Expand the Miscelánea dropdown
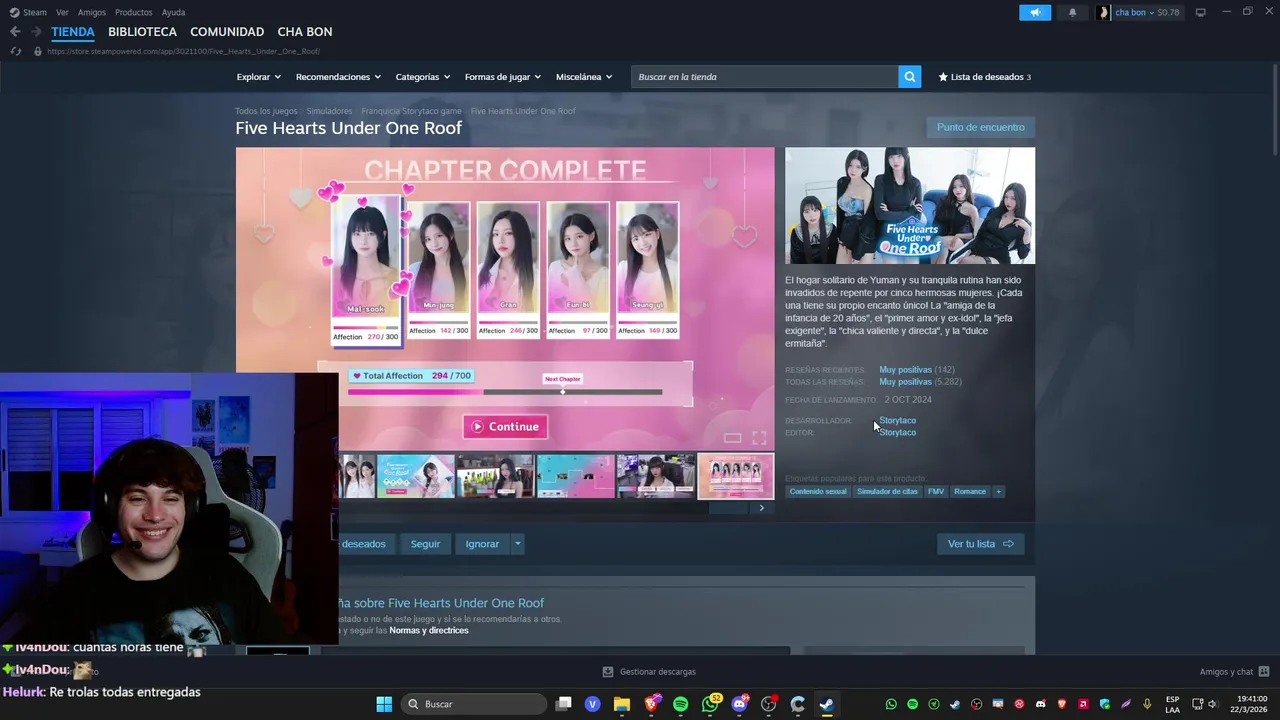Screen dimensions: 1280x720 [x=584, y=77]
